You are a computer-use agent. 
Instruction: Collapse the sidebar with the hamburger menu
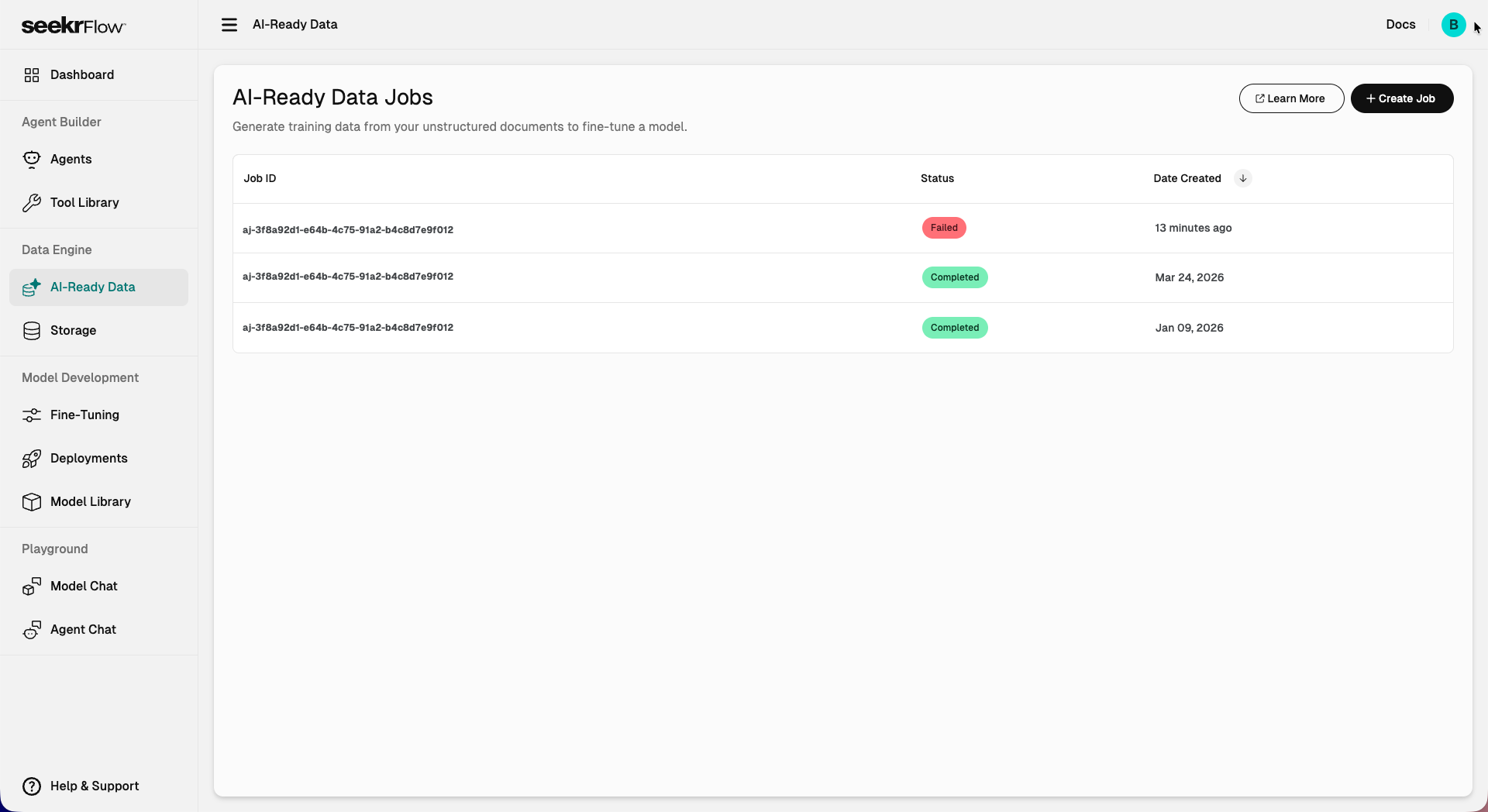229,24
